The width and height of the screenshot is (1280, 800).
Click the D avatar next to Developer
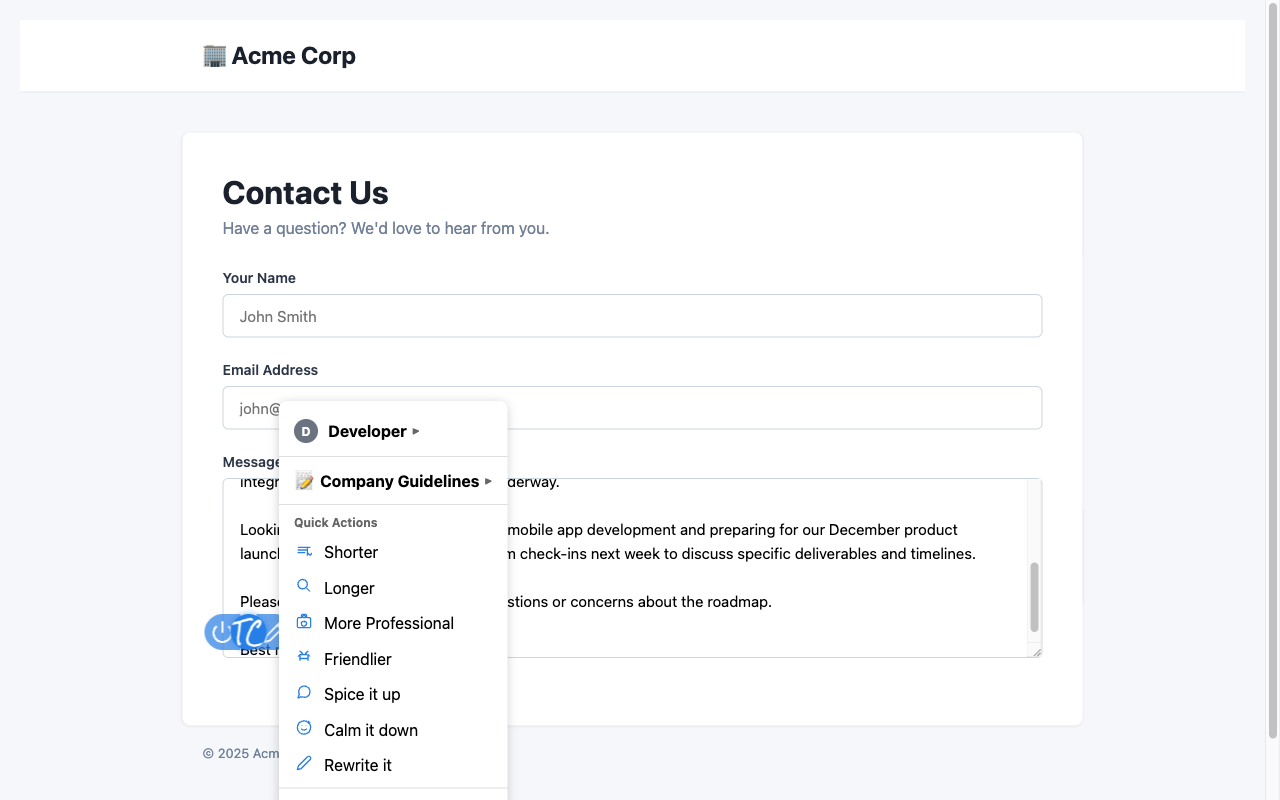[305, 431]
